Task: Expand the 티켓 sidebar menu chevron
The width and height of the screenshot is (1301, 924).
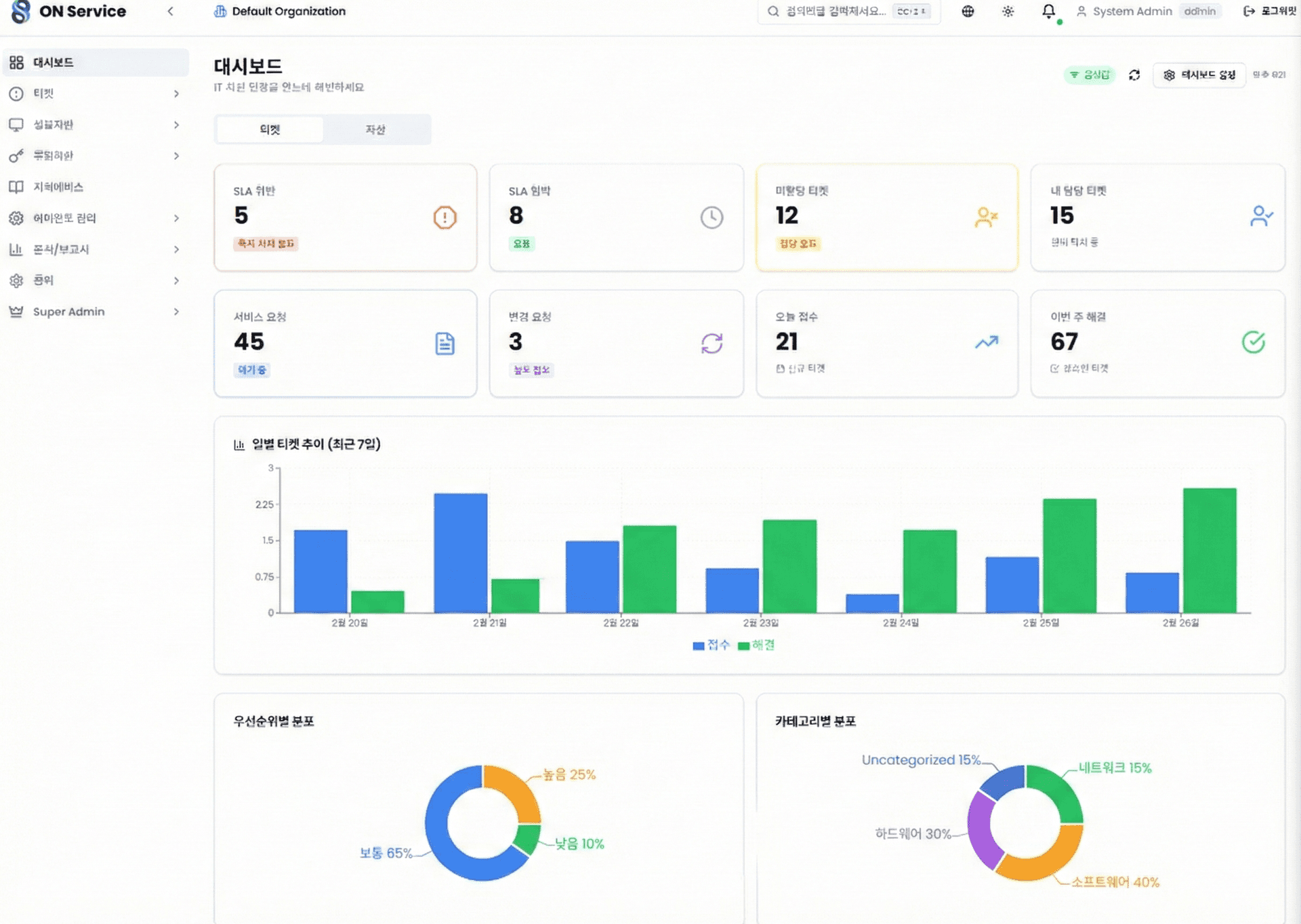Action: (176, 94)
